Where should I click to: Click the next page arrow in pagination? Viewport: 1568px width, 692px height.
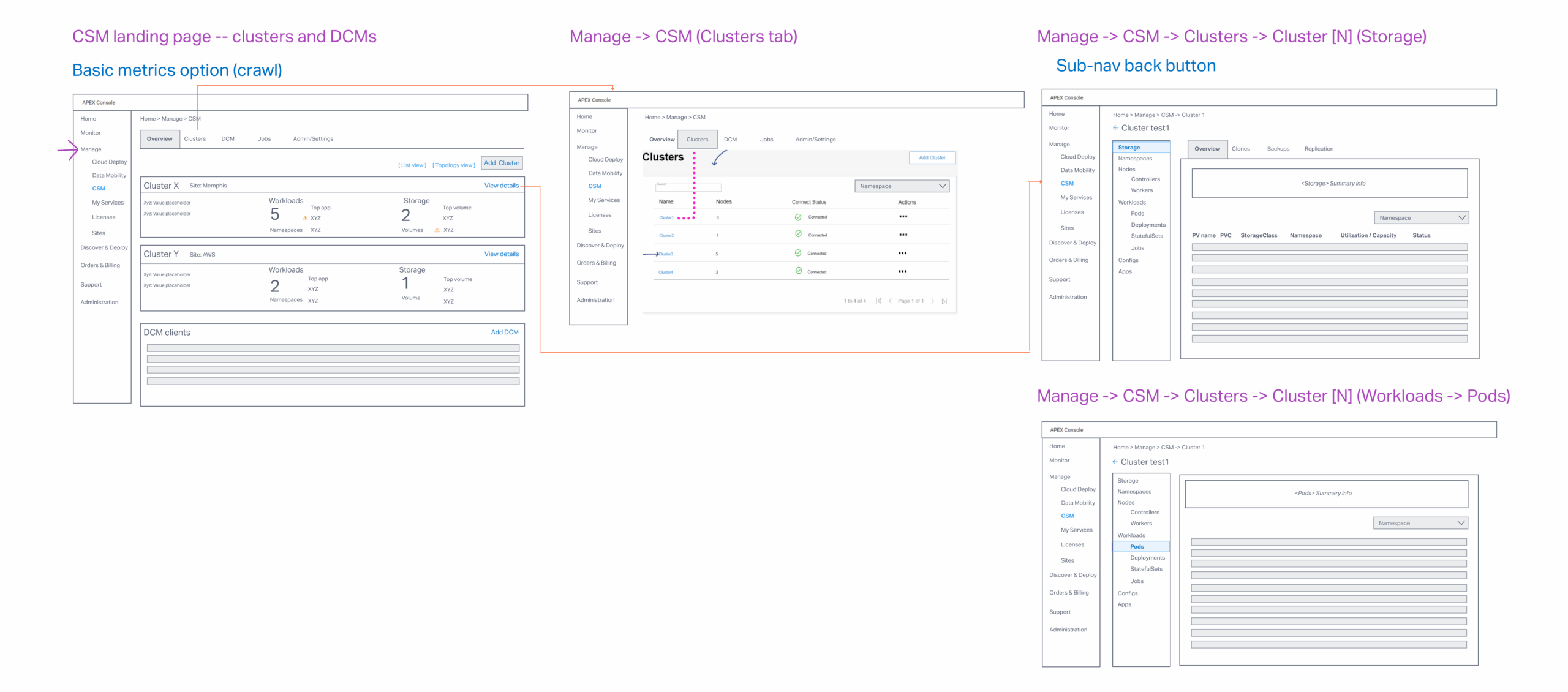tap(932, 301)
